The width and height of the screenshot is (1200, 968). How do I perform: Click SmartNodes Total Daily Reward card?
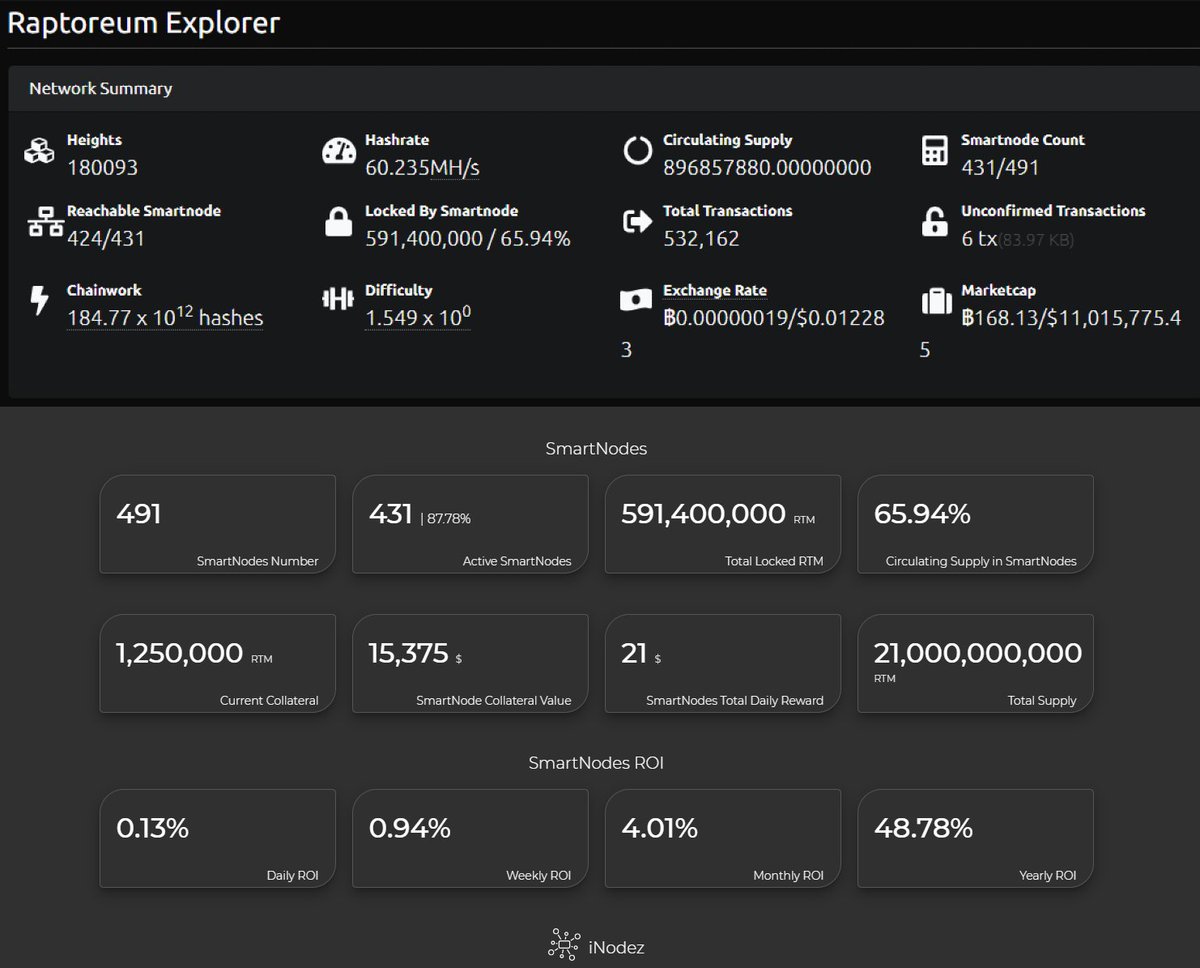point(723,663)
